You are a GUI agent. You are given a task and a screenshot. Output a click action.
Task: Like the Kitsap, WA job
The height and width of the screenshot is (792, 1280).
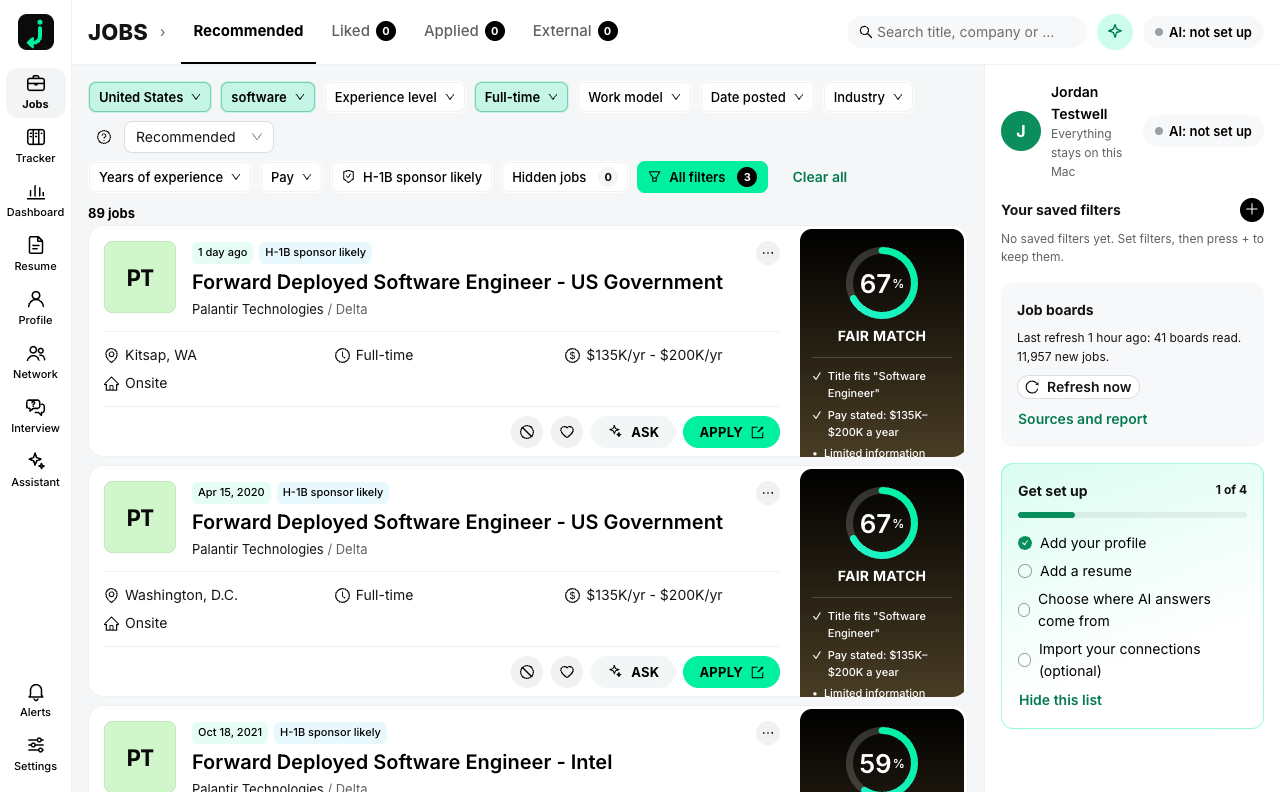(x=567, y=432)
